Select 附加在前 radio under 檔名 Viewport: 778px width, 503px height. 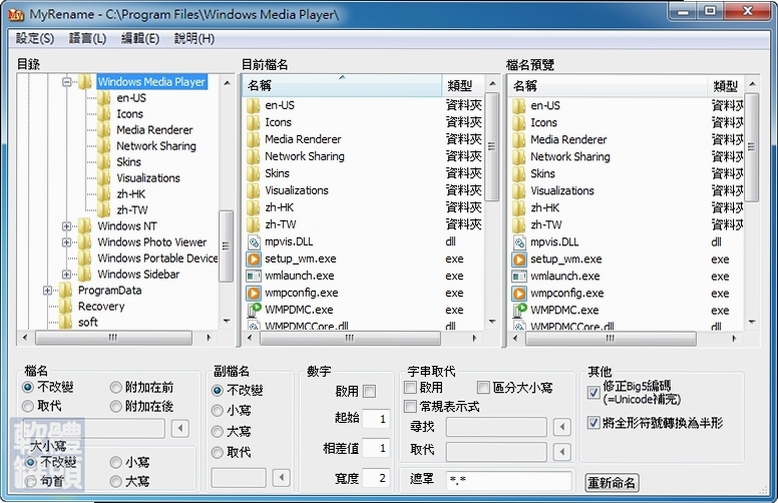point(116,387)
